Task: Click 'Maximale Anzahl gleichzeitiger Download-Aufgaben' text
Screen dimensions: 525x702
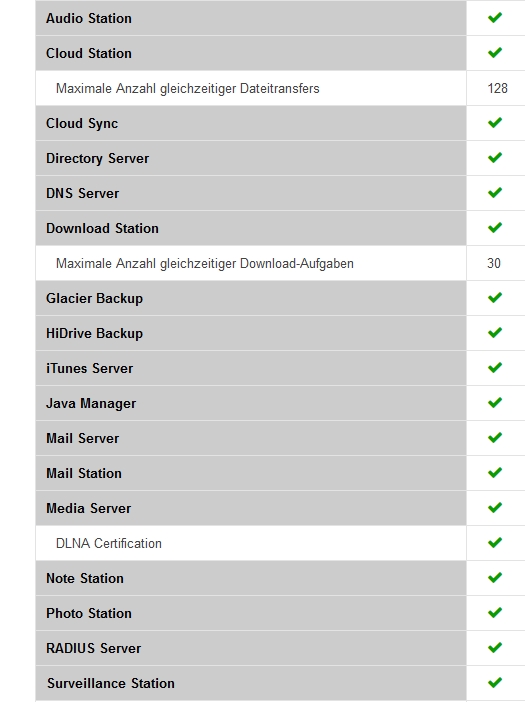Action: point(205,264)
